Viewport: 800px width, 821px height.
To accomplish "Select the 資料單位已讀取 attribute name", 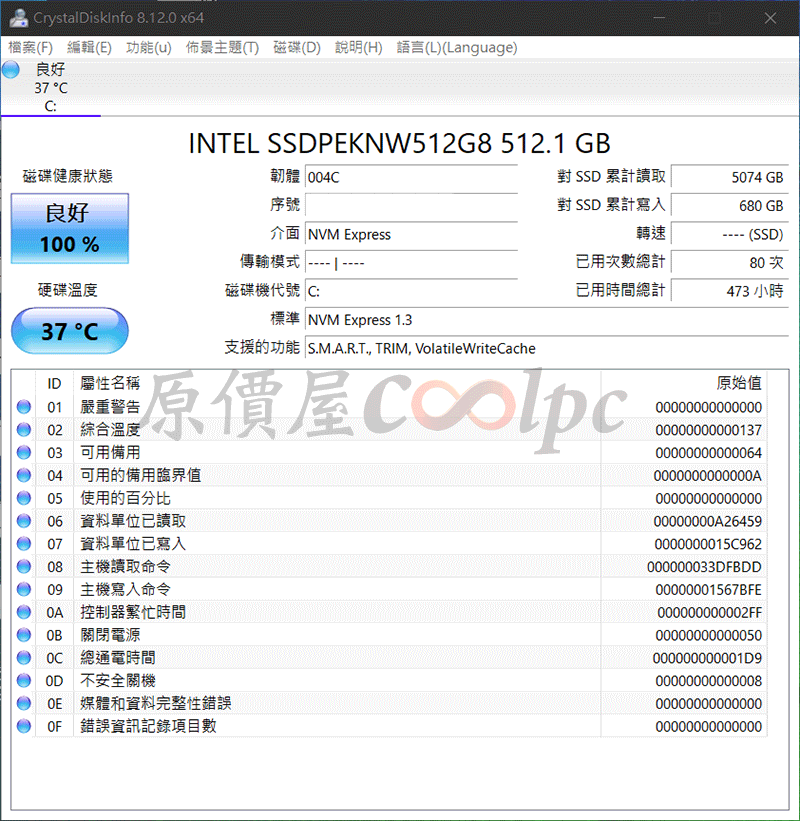I will (133, 521).
